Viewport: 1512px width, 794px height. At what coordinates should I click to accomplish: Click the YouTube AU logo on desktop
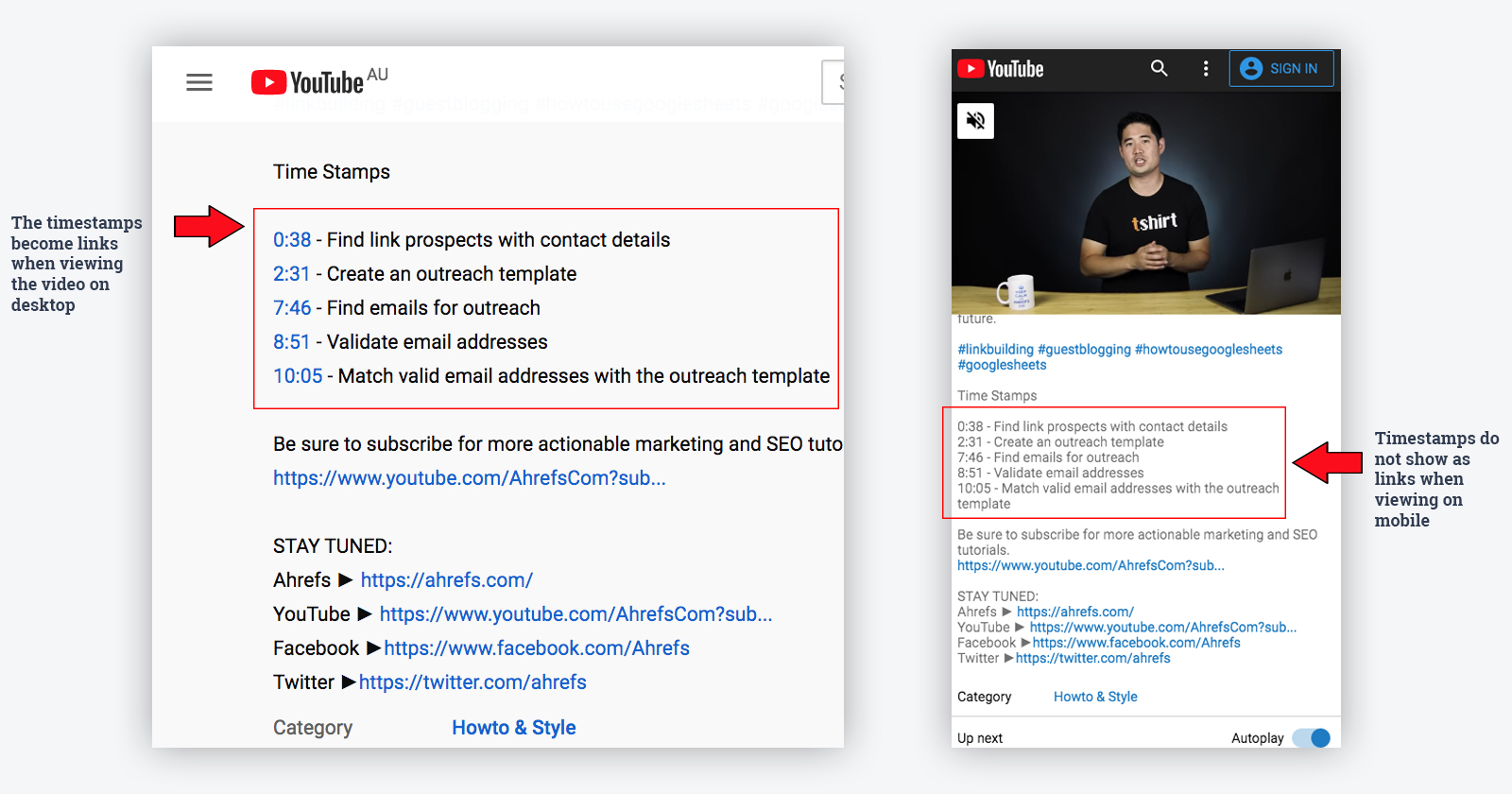point(319,81)
